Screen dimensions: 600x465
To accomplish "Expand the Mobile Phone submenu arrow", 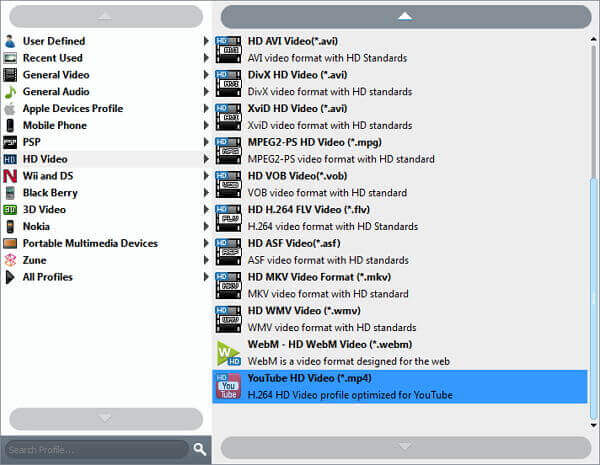I will (206, 125).
